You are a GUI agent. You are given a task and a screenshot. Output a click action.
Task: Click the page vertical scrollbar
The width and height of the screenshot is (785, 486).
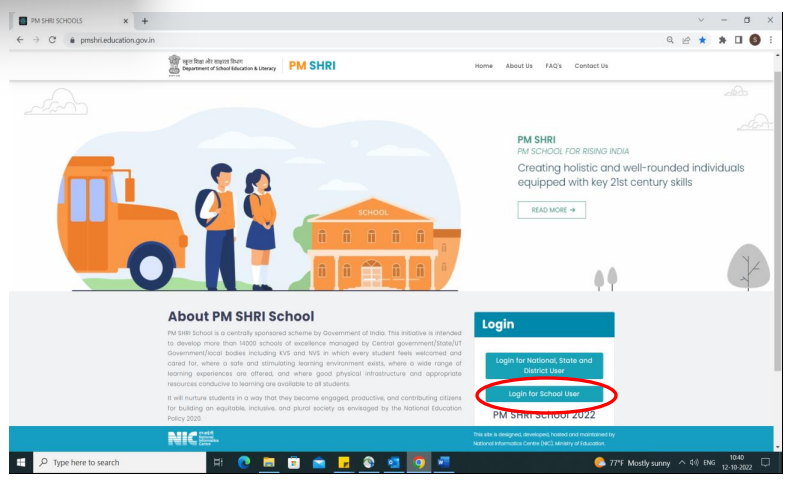(x=777, y=220)
